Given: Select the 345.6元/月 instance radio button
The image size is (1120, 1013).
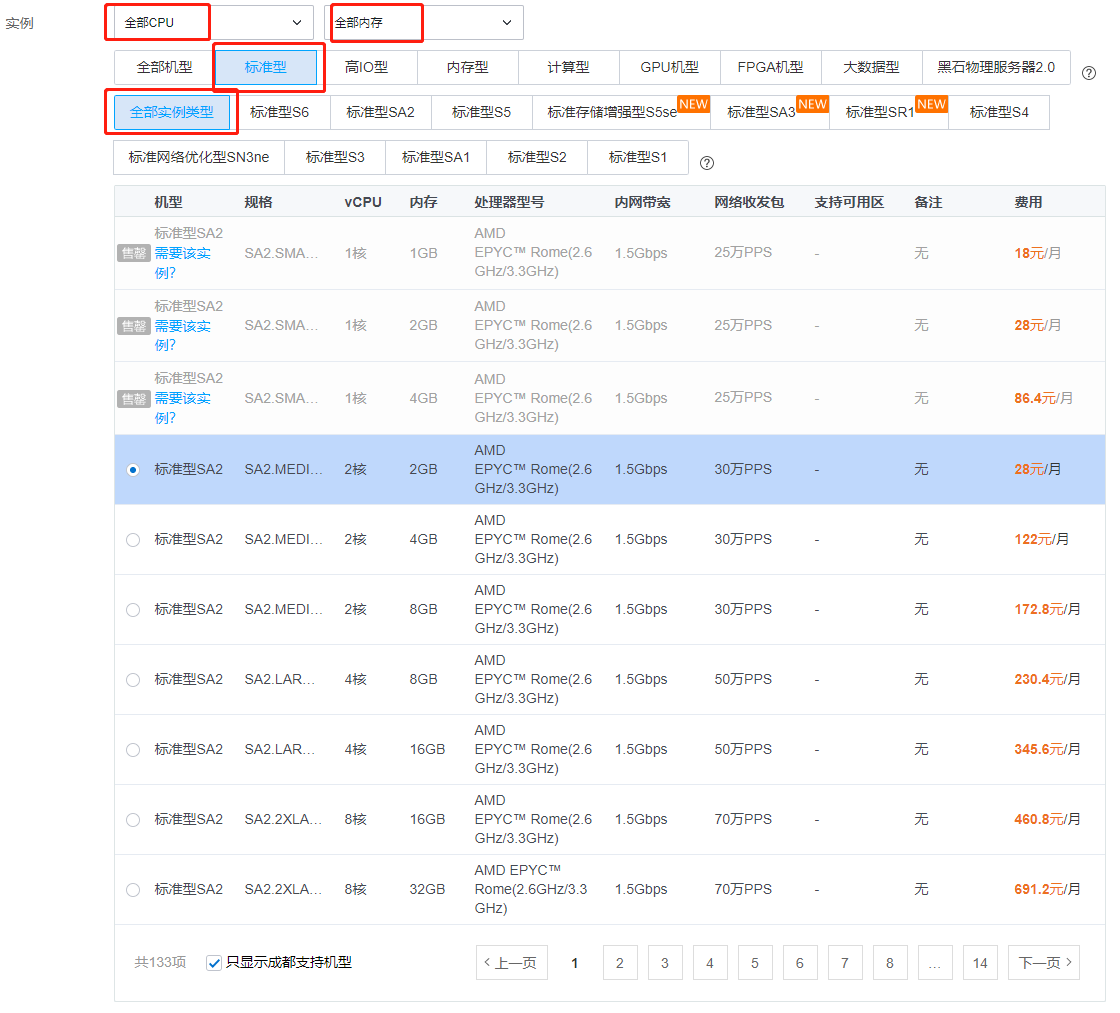Looking at the screenshot, I should 133,749.
